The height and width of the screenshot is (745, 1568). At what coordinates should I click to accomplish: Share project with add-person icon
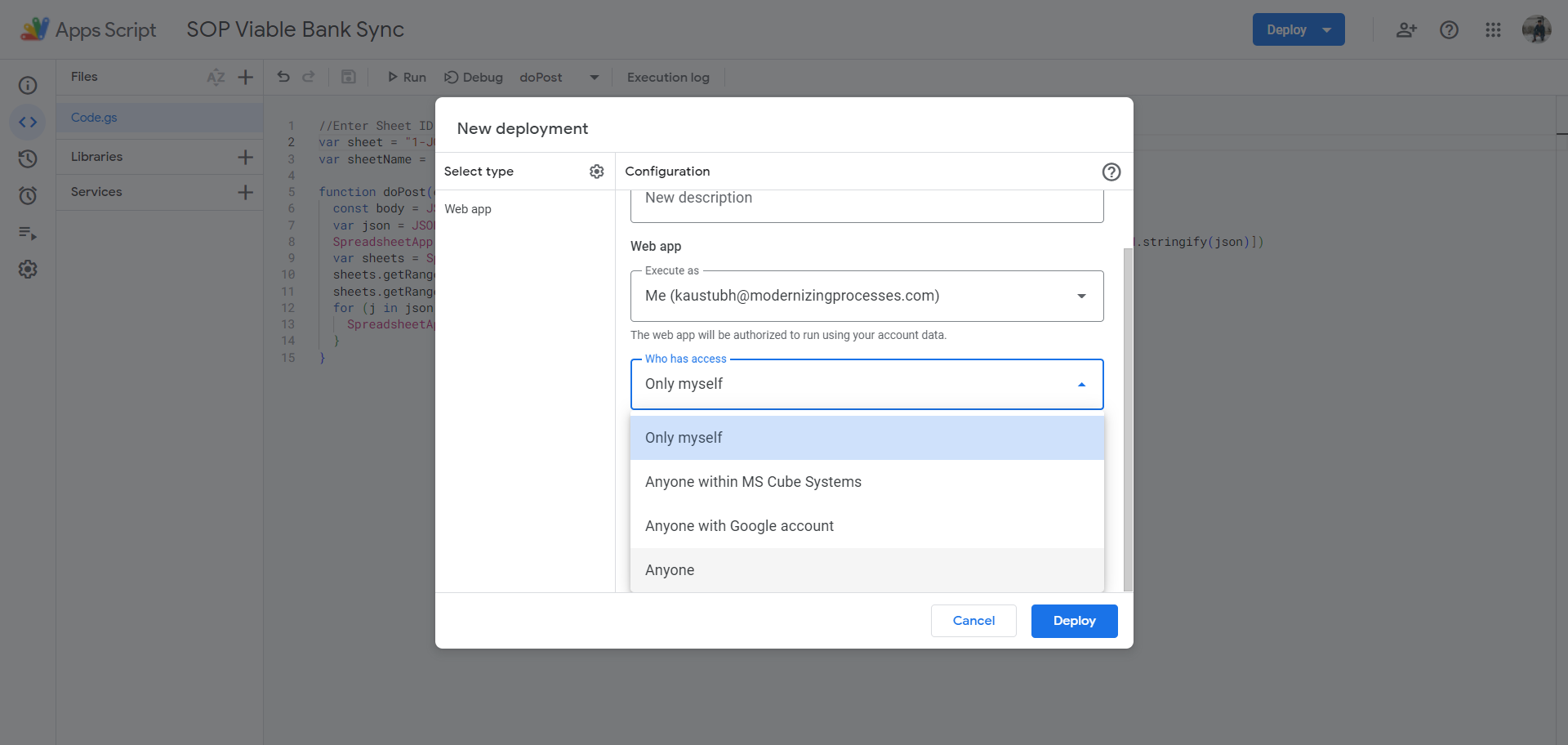tap(1405, 29)
